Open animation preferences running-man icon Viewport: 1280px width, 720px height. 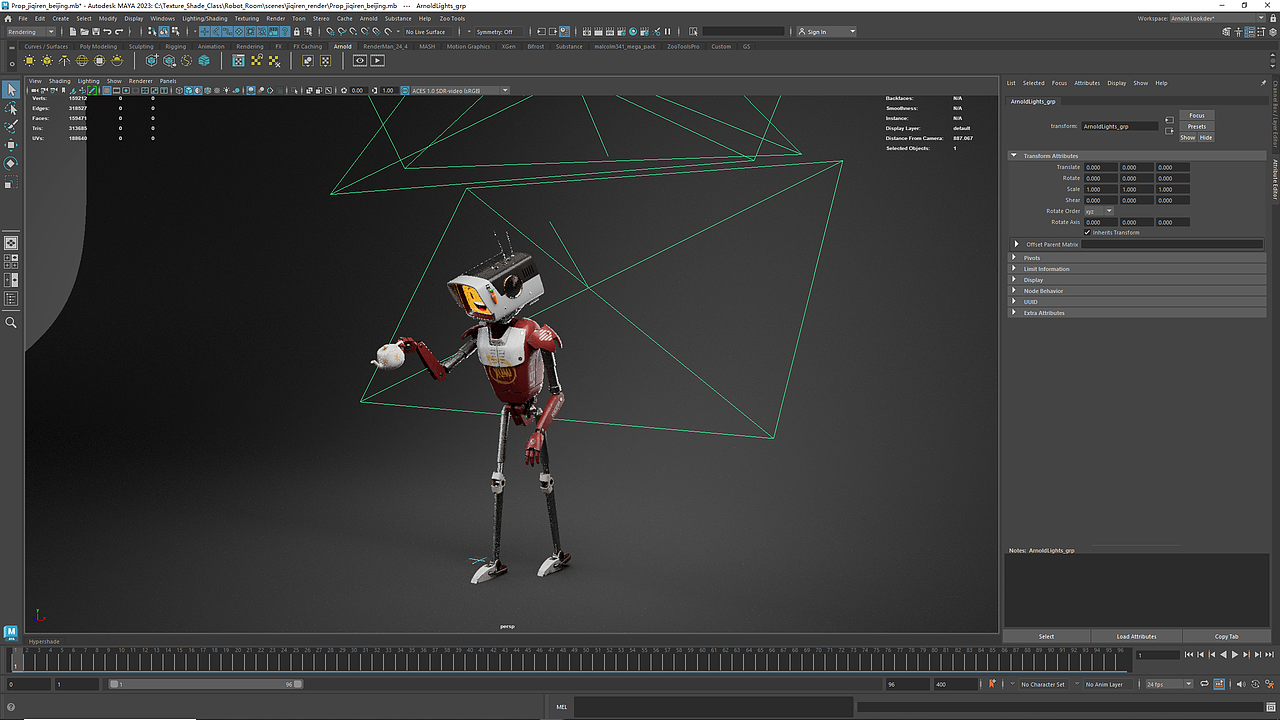(1269, 684)
